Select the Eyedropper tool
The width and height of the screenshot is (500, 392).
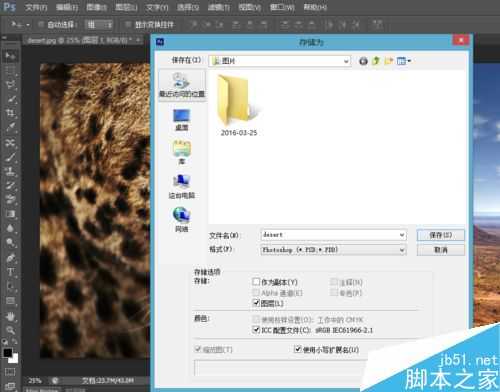click(10, 128)
